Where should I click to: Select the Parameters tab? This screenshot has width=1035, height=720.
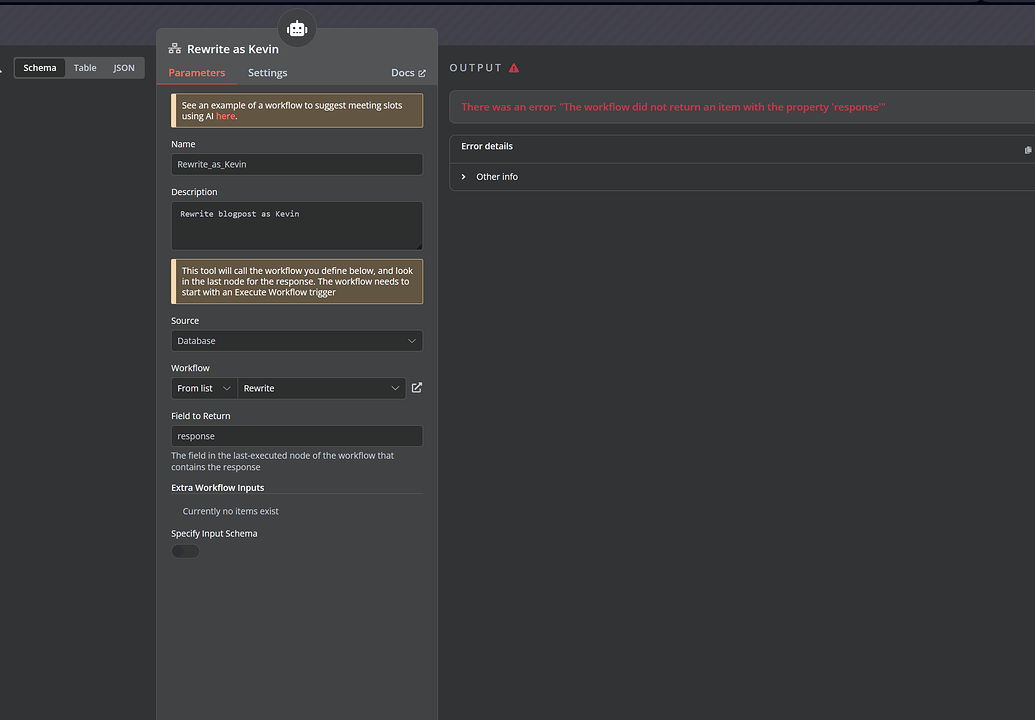click(x=197, y=72)
